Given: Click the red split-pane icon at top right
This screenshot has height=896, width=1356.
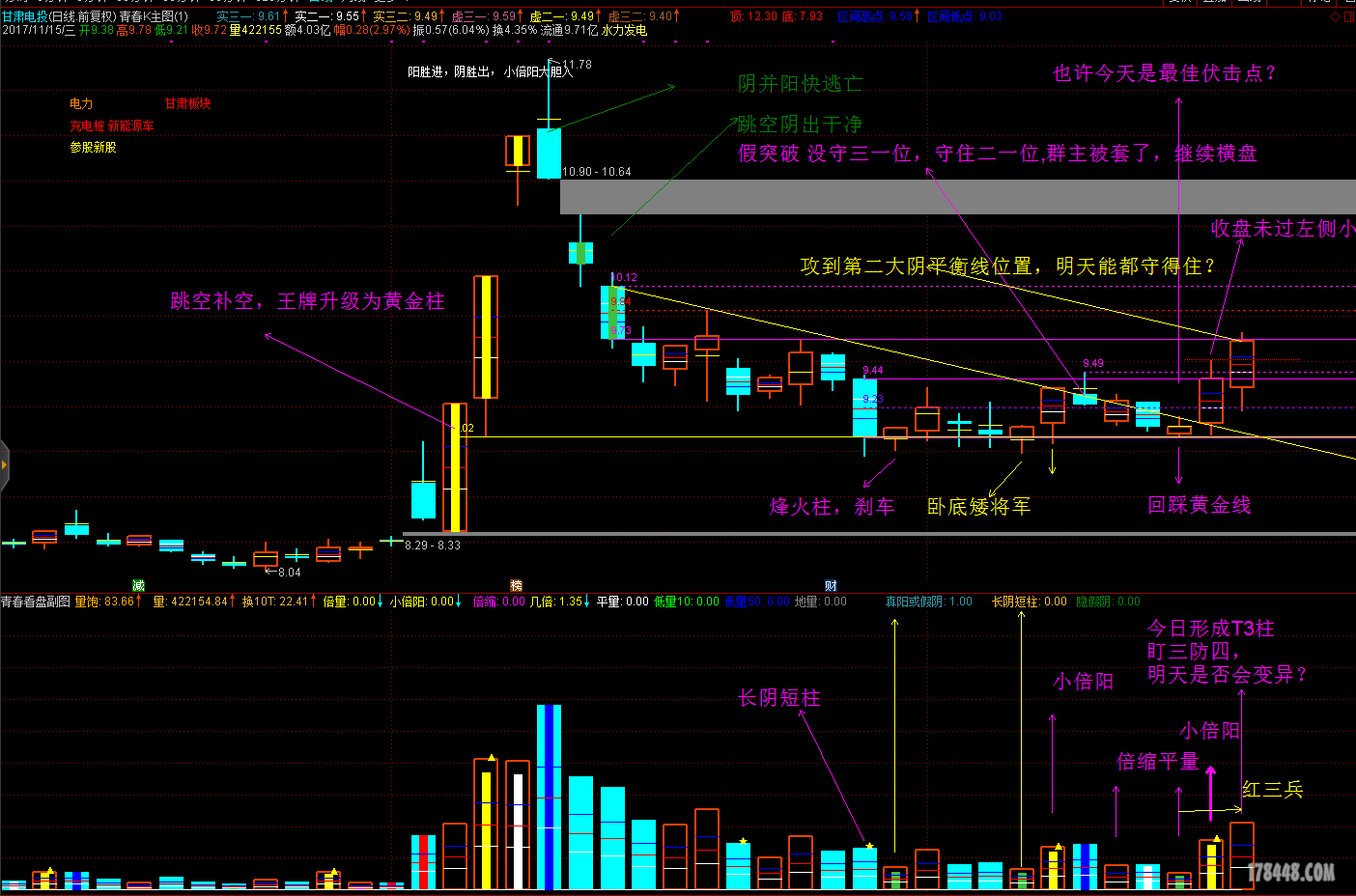Looking at the screenshot, I should point(1348,16).
